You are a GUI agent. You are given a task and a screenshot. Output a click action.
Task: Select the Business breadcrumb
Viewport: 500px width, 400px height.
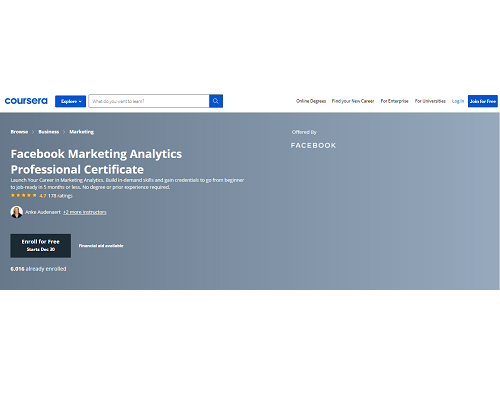(49, 132)
